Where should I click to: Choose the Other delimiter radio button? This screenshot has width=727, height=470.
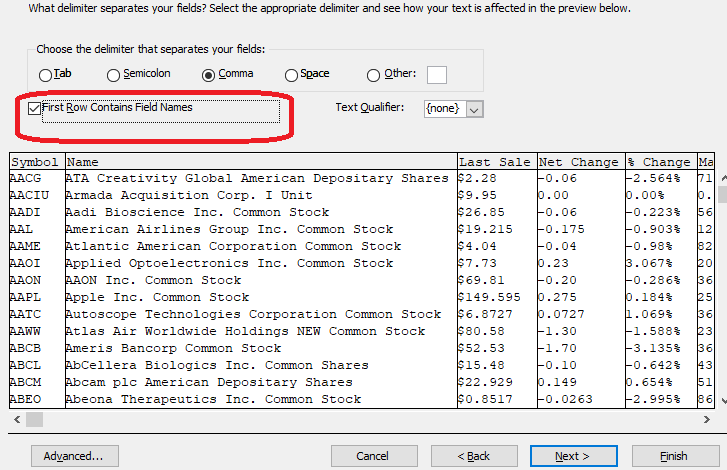(373, 75)
